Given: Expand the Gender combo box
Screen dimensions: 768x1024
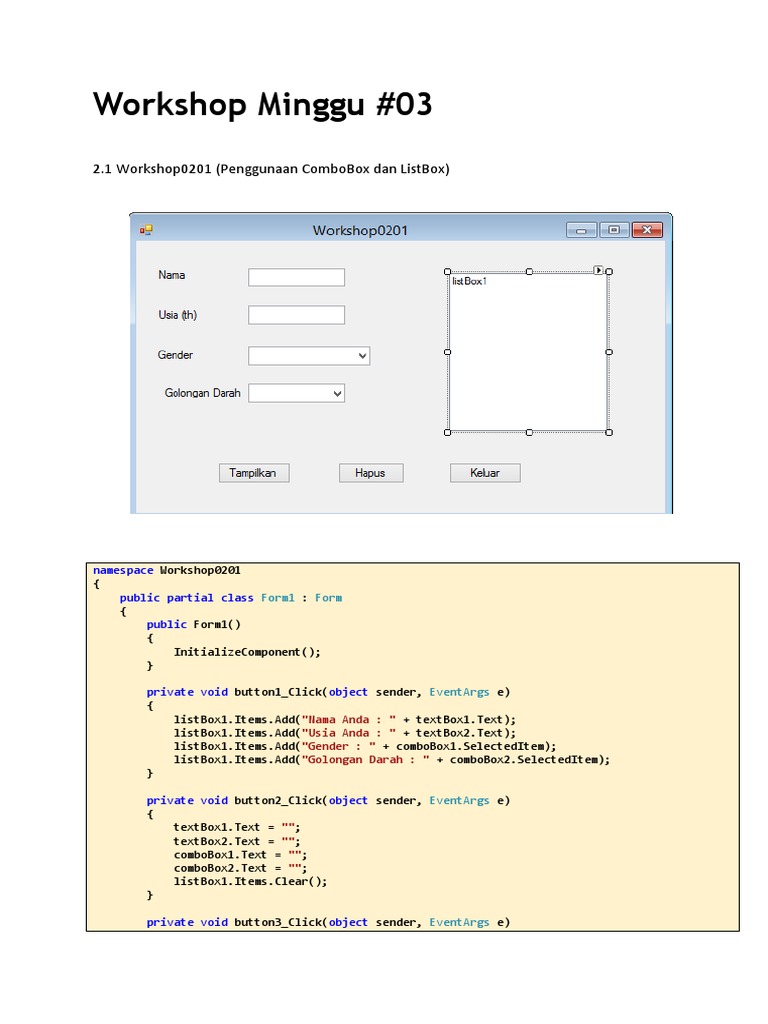Looking at the screenshot, I should 362,356.
